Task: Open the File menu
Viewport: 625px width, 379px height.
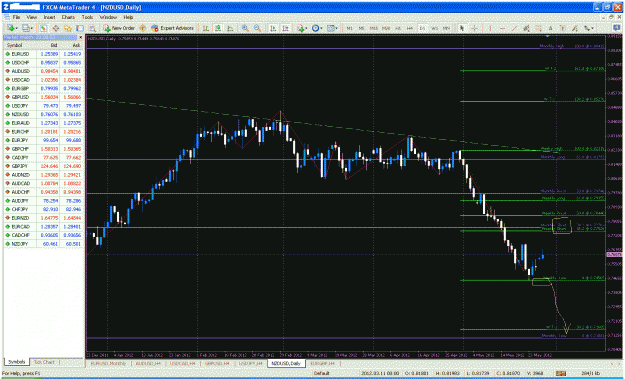Action: coord(16,18)
